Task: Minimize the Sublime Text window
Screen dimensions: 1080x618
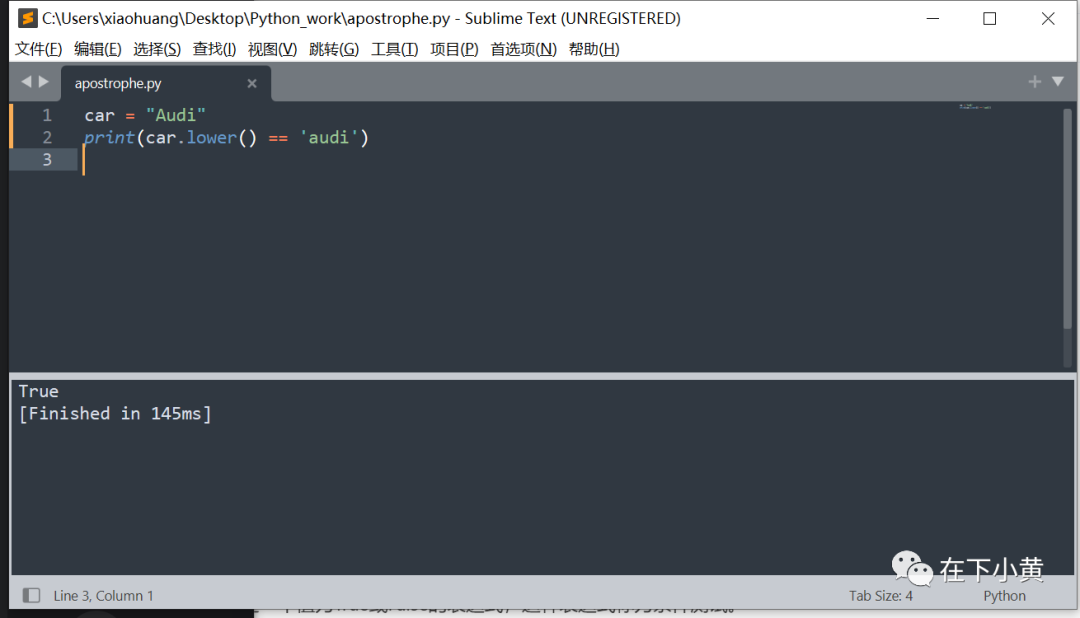Action: [933, 19]
